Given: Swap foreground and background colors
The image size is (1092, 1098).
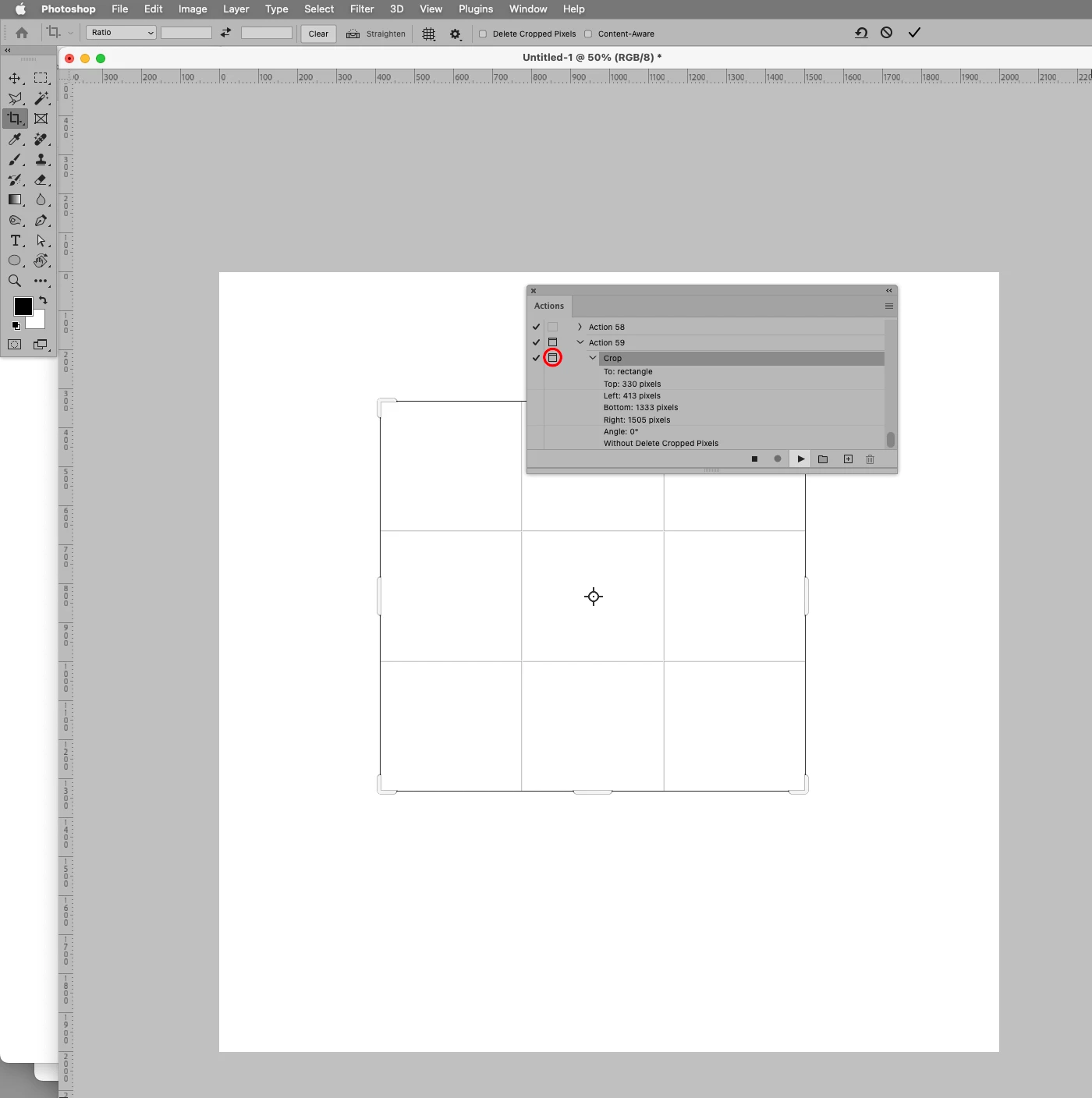Looking at the screenshot, I should (x=43, y=300).
